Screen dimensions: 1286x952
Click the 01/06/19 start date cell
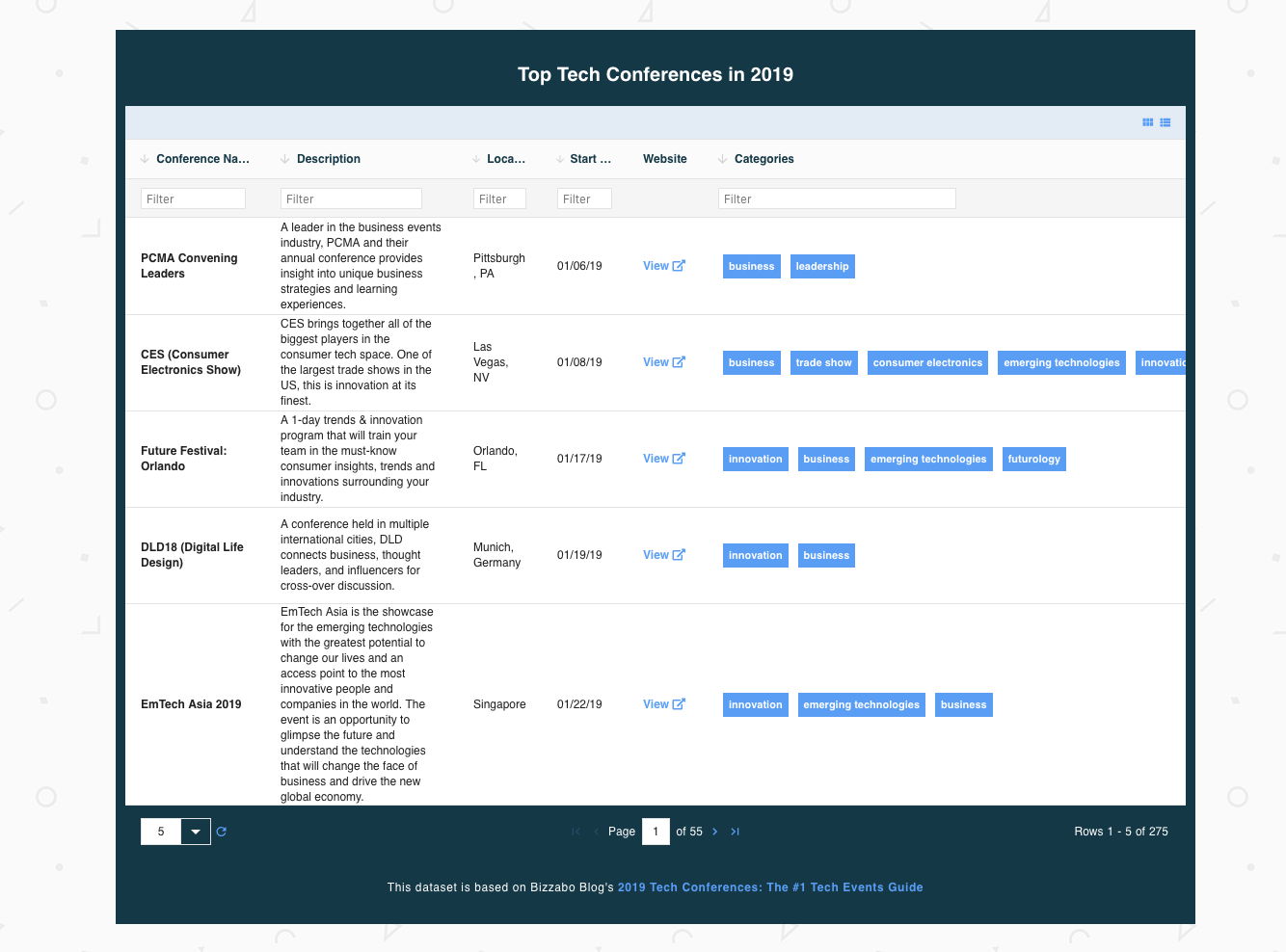tap(579, 266)
